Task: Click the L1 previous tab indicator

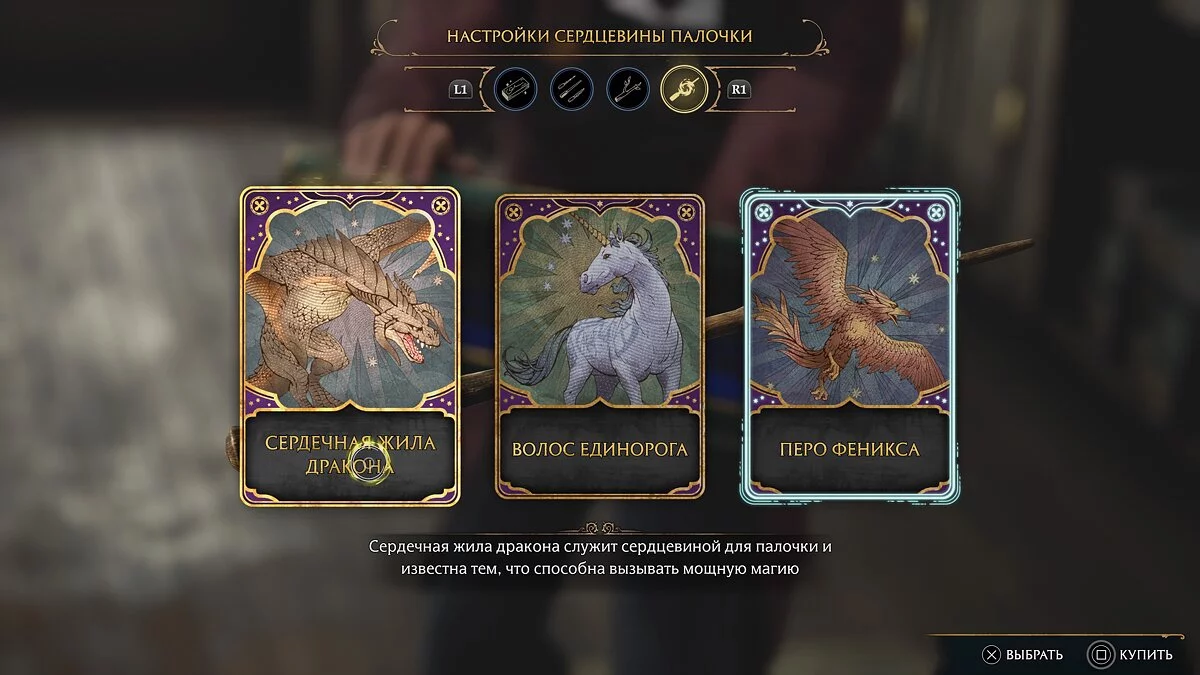Action: tap(460, 89)
